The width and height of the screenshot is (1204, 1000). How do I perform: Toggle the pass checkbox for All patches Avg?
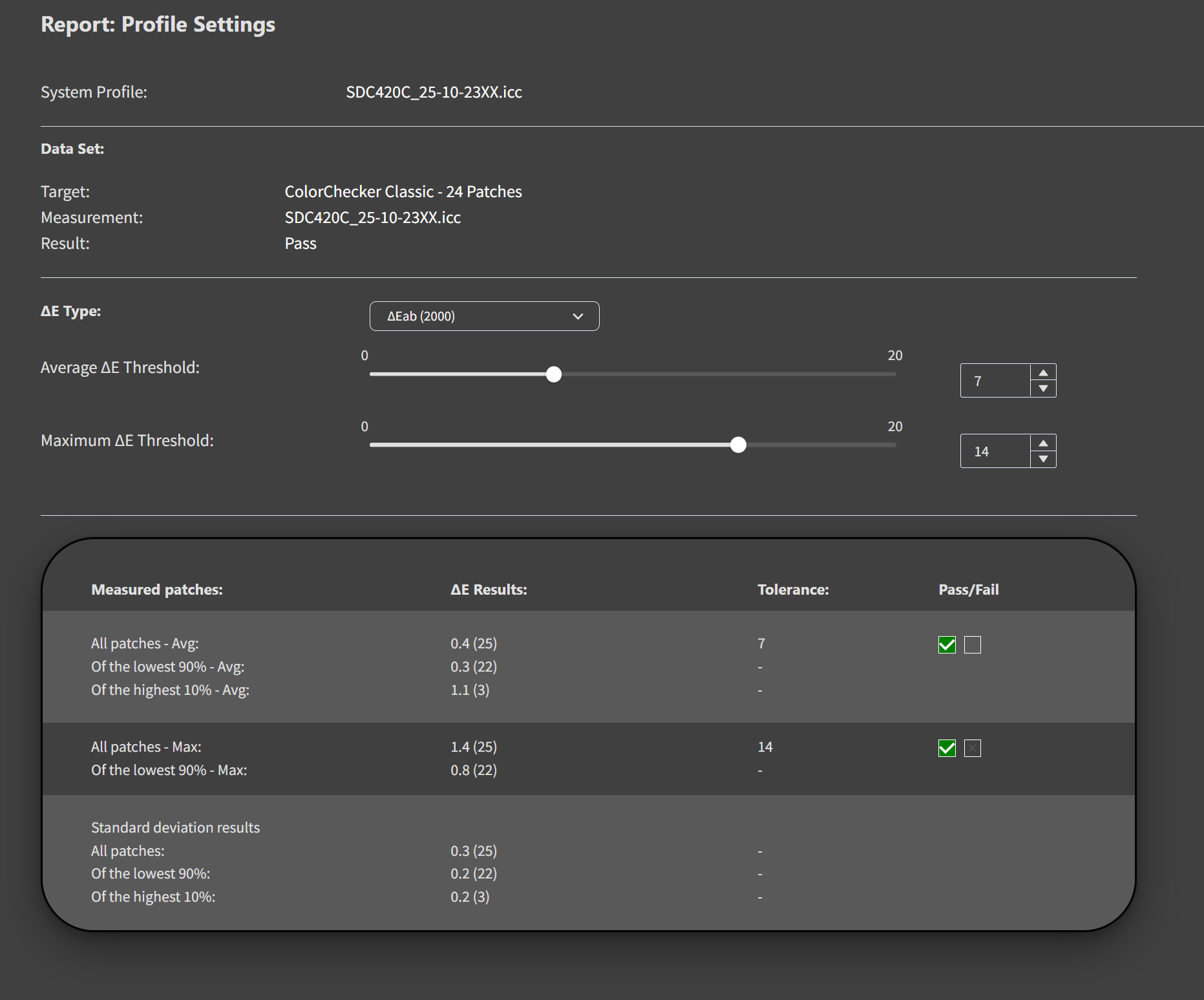point(947,644)
